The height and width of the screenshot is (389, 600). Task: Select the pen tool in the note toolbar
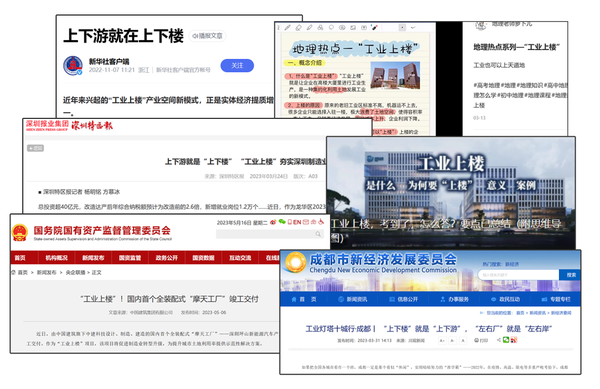pos(287,28)
